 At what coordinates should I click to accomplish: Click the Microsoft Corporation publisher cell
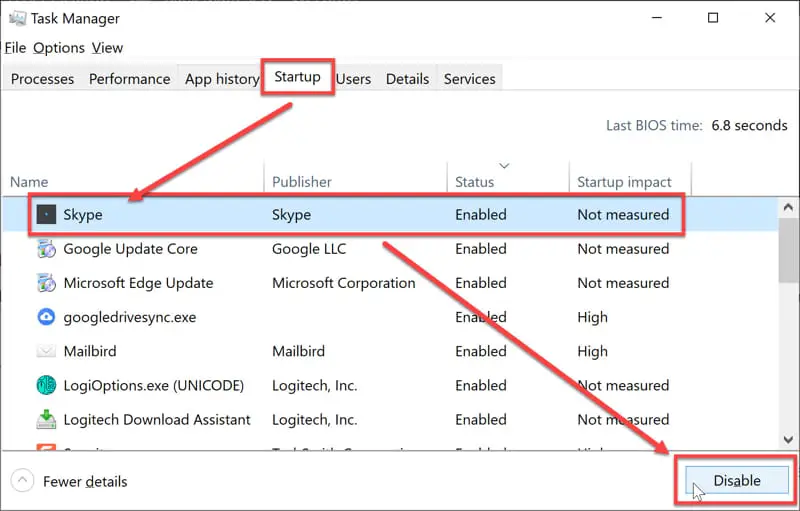click(x=343, y=283)
